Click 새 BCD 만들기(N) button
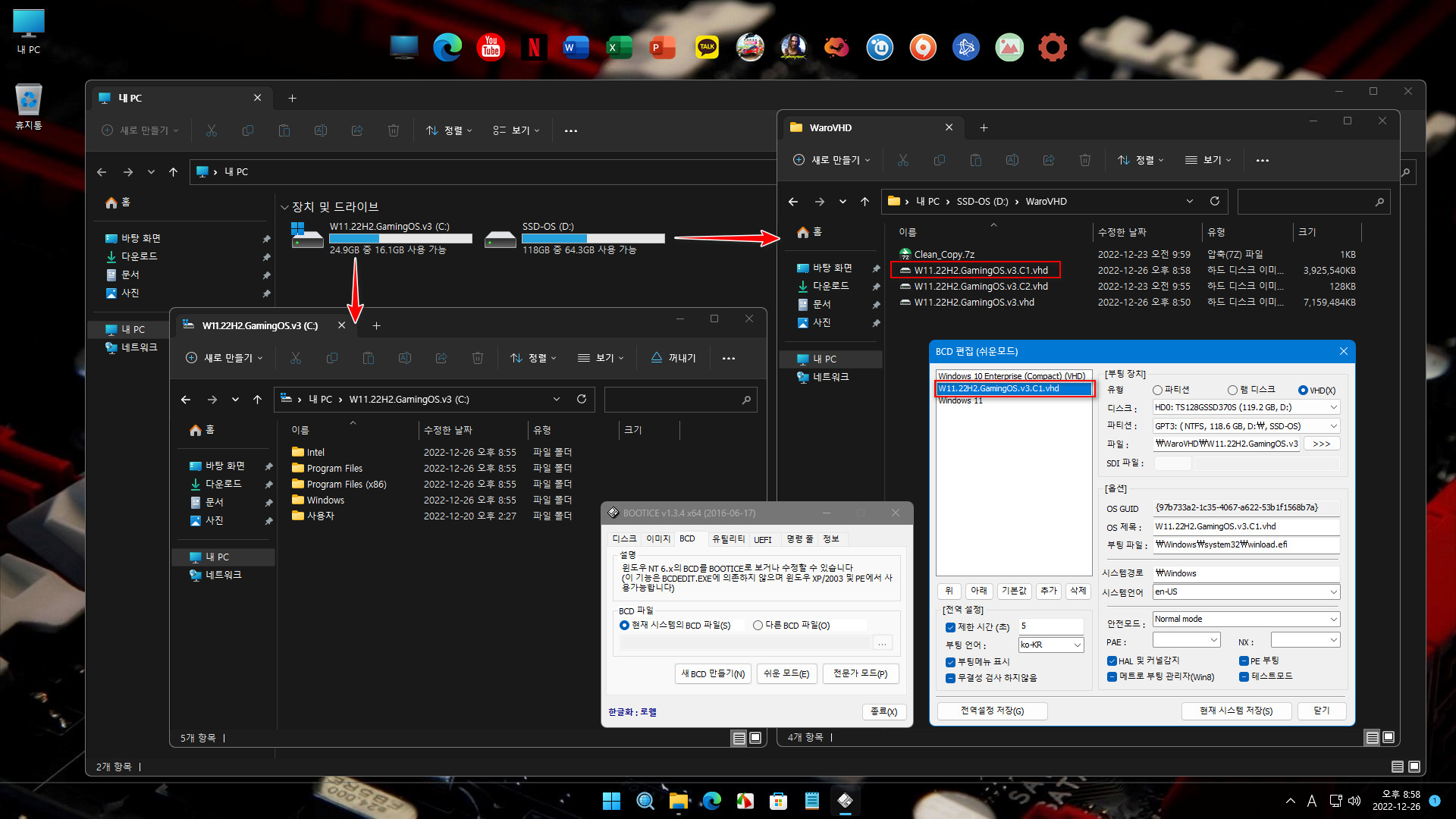The width and height of the screenshot is (1456, 819). coord(713,673)
